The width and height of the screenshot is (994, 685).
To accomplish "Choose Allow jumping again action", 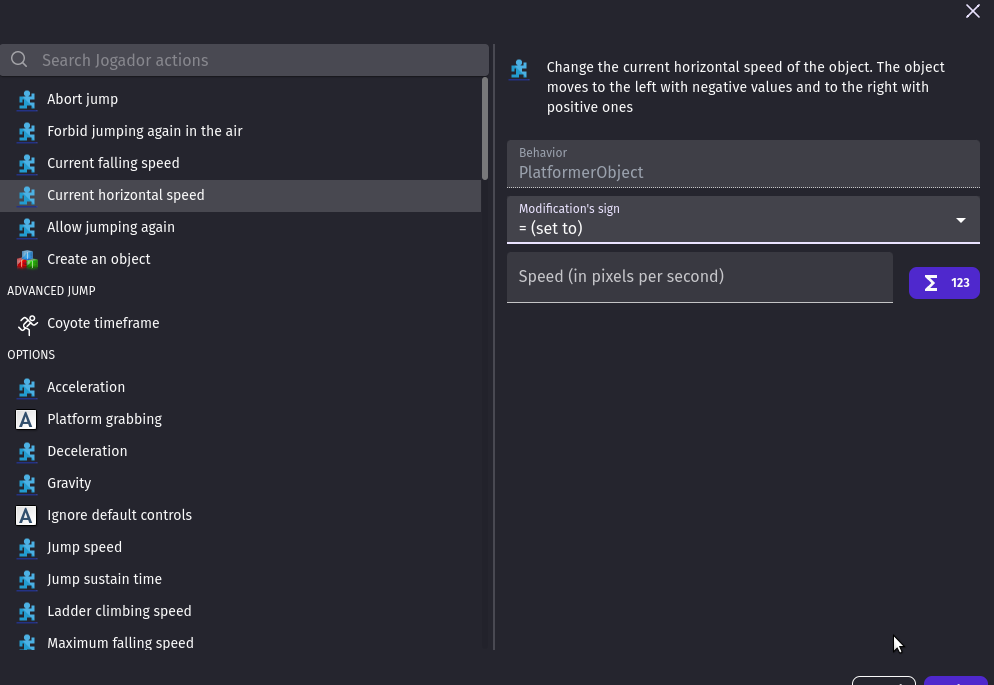I will (110, 227).
